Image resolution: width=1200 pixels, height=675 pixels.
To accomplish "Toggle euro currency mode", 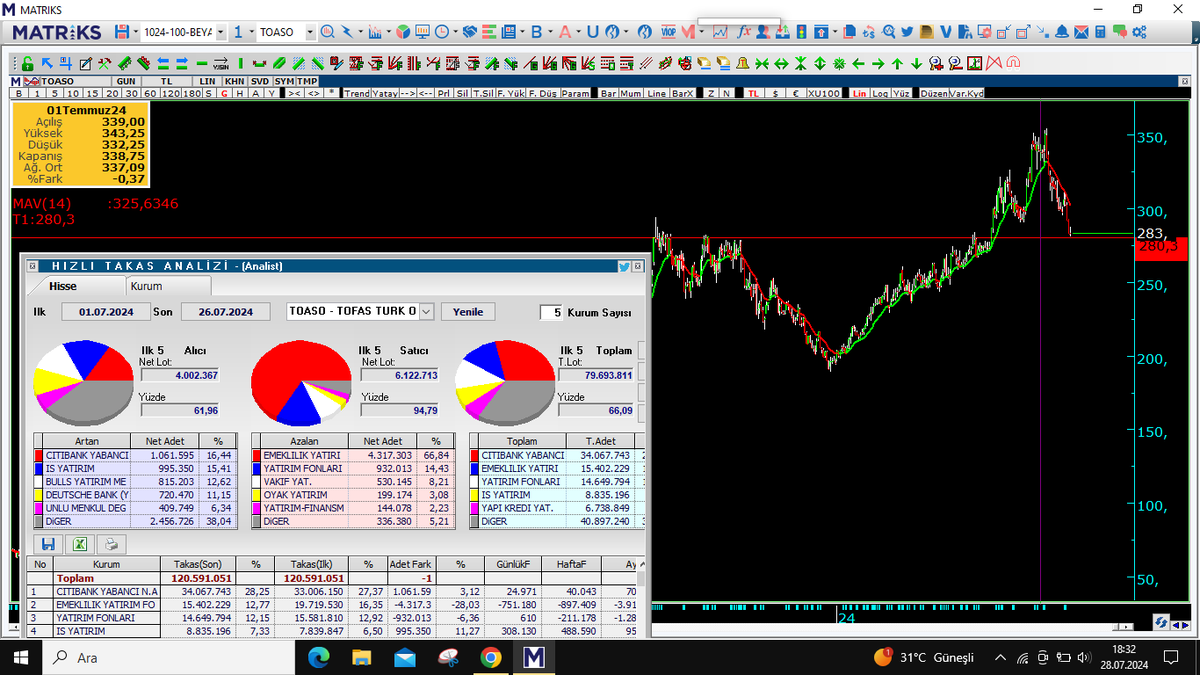I will [x=796, y=93].
